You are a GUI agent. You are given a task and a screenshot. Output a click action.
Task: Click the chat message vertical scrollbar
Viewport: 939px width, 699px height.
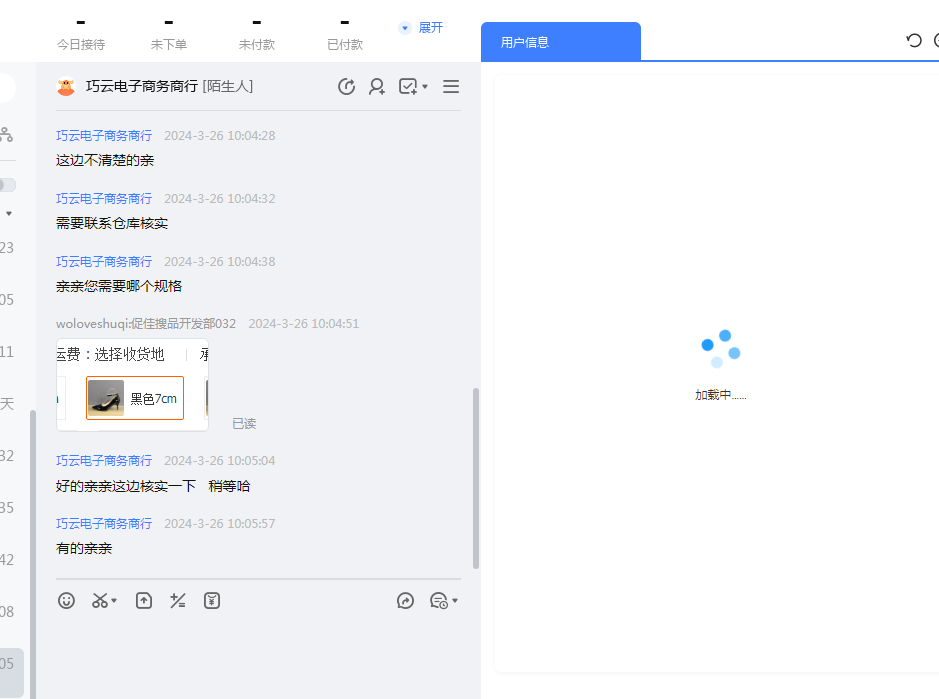click(x=475, y=478)
